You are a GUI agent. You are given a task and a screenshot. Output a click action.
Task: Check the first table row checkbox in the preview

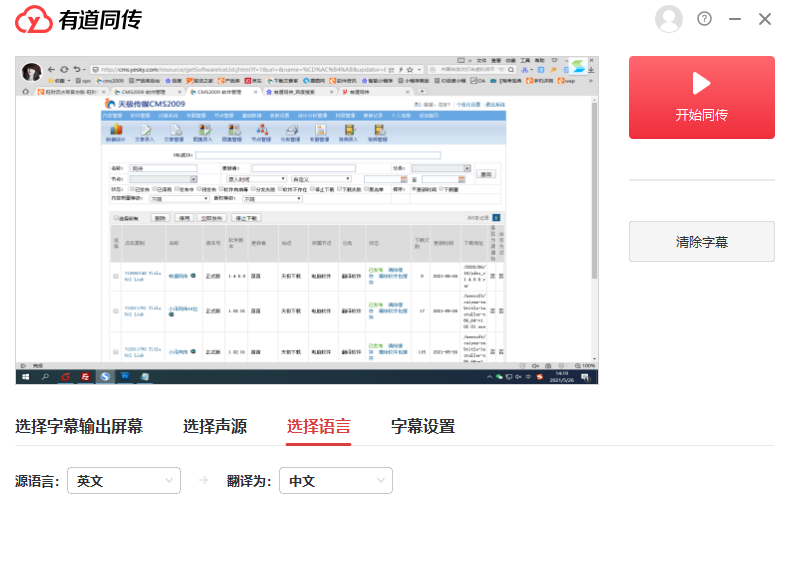[116, 275]
